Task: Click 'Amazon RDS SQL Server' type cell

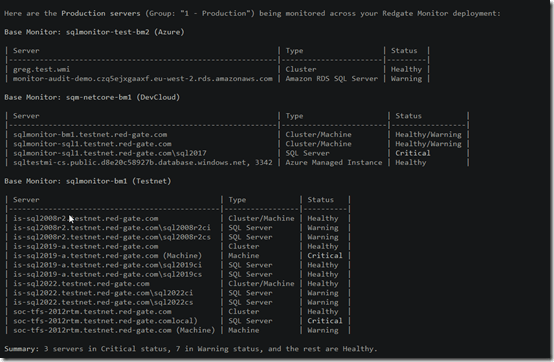Action: [x=331, y=78]
